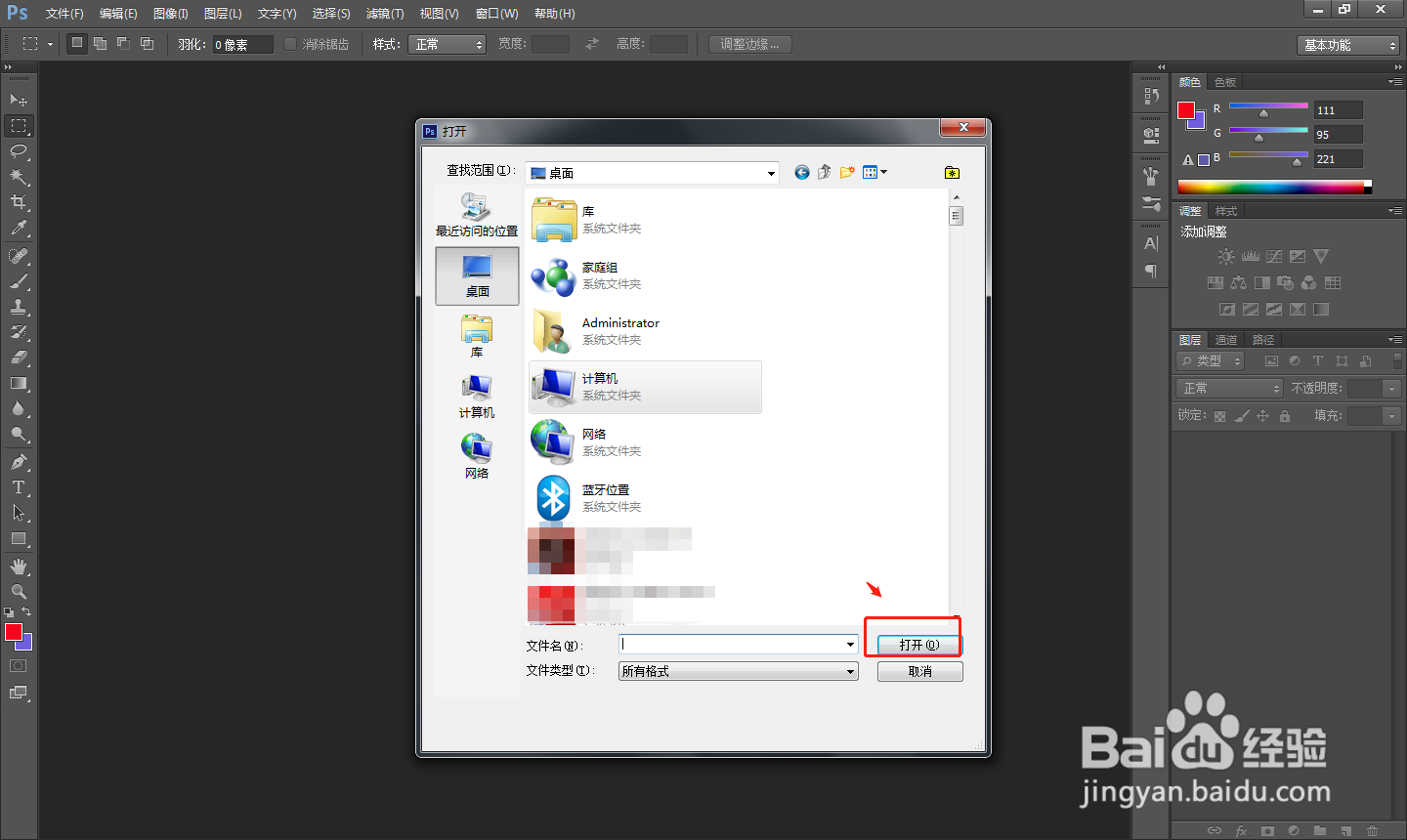1407x840 pixels.
Task: Select the Lasso tool
Action: click(x=19, y=151)
